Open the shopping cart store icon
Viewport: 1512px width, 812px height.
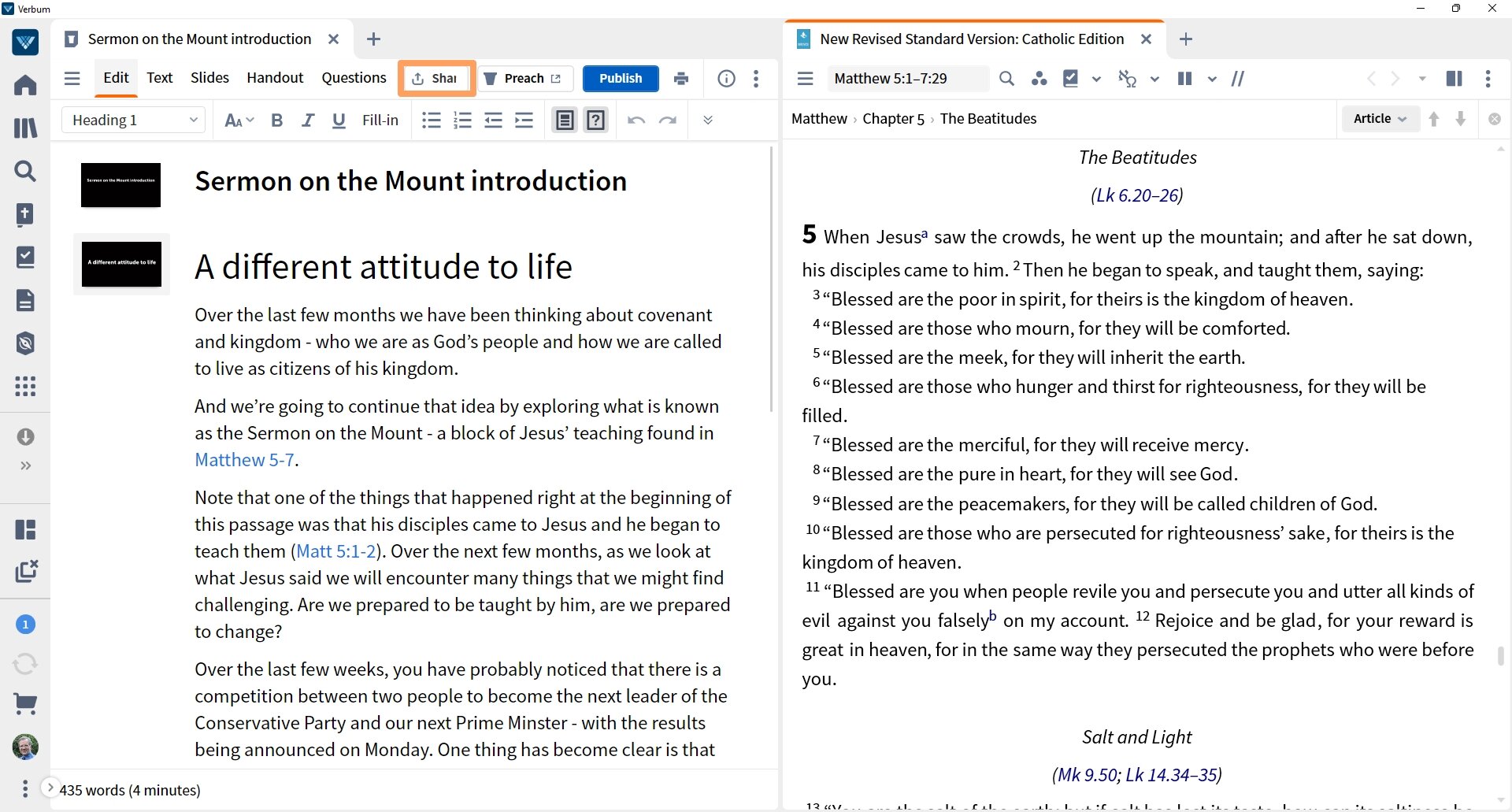point(25,704)
